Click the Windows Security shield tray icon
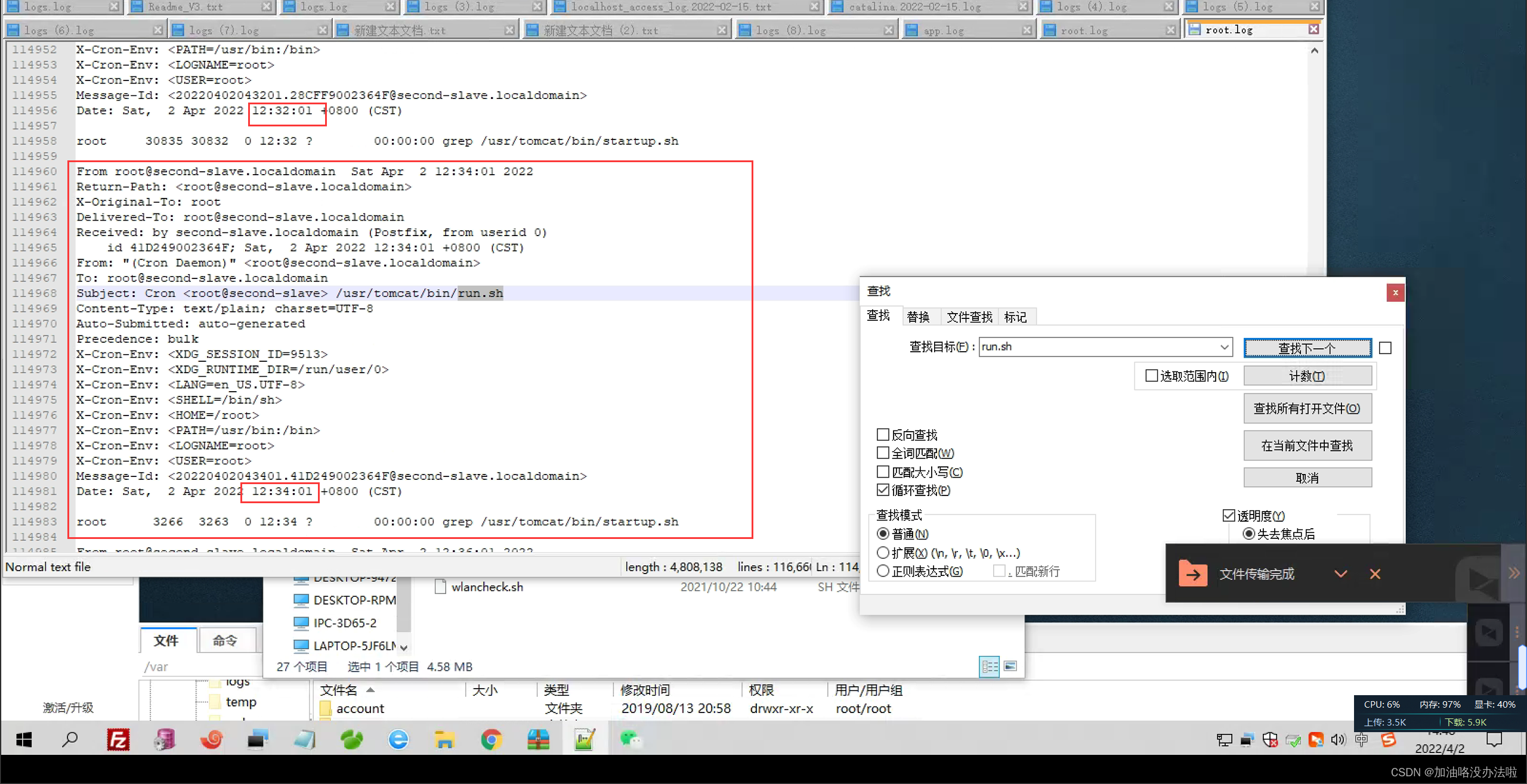Viewport: 1527px width, 784px height. [1270, 740]
